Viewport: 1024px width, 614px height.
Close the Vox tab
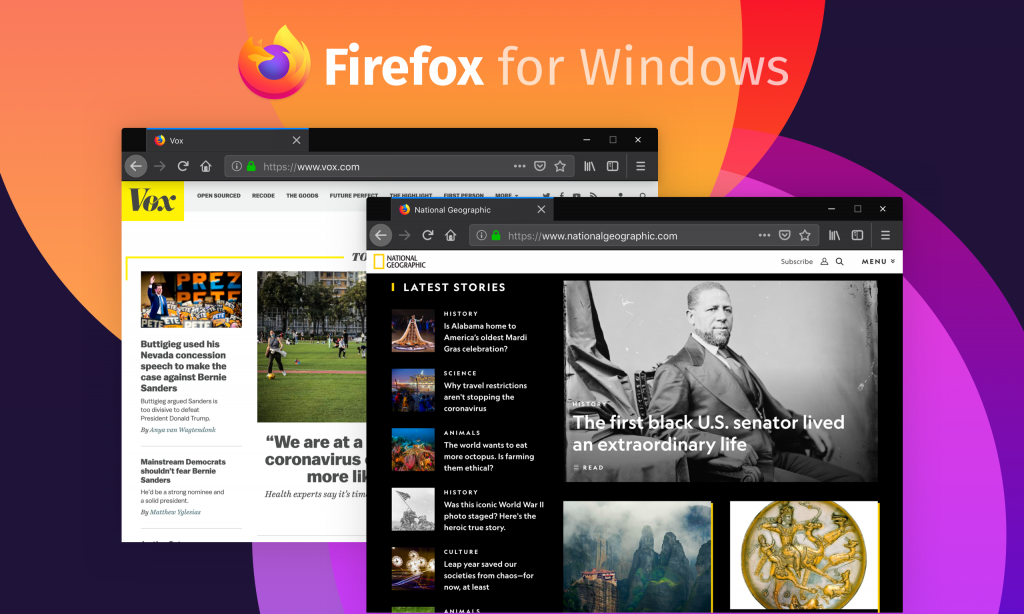[x=296, y=140]
